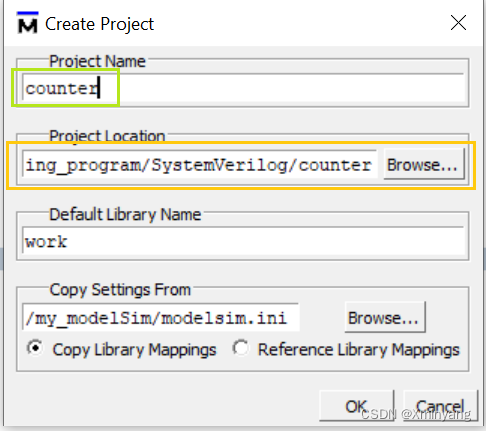486x431 pixels.
Task: Close the Create Project dialog
Action: (x=458, y=23)
